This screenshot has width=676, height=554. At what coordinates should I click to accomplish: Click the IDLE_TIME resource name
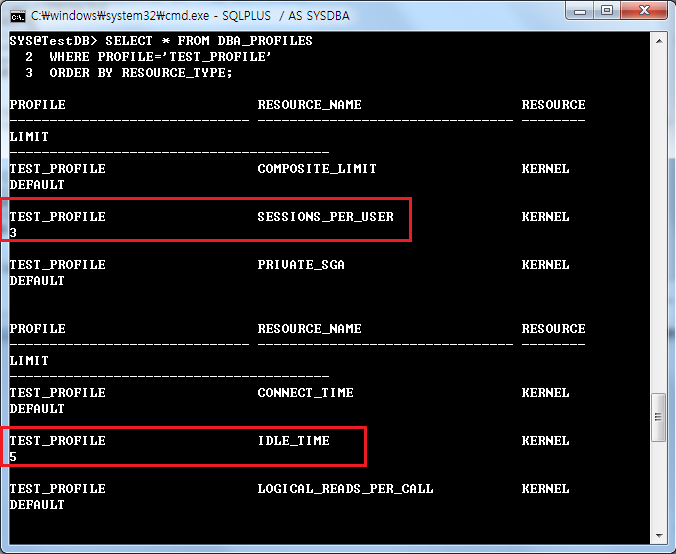[294, 440]
